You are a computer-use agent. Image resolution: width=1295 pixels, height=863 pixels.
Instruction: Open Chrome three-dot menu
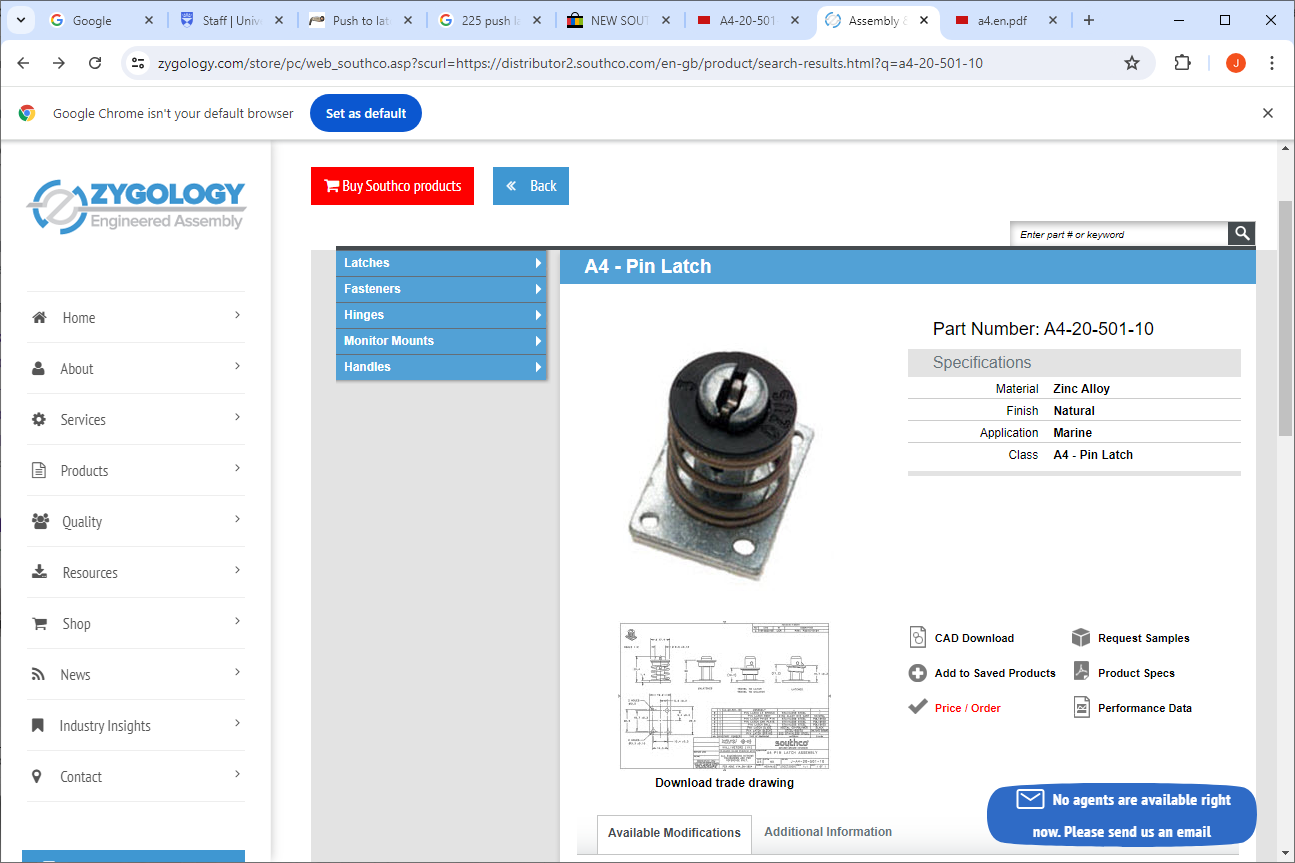[1272, 63]
